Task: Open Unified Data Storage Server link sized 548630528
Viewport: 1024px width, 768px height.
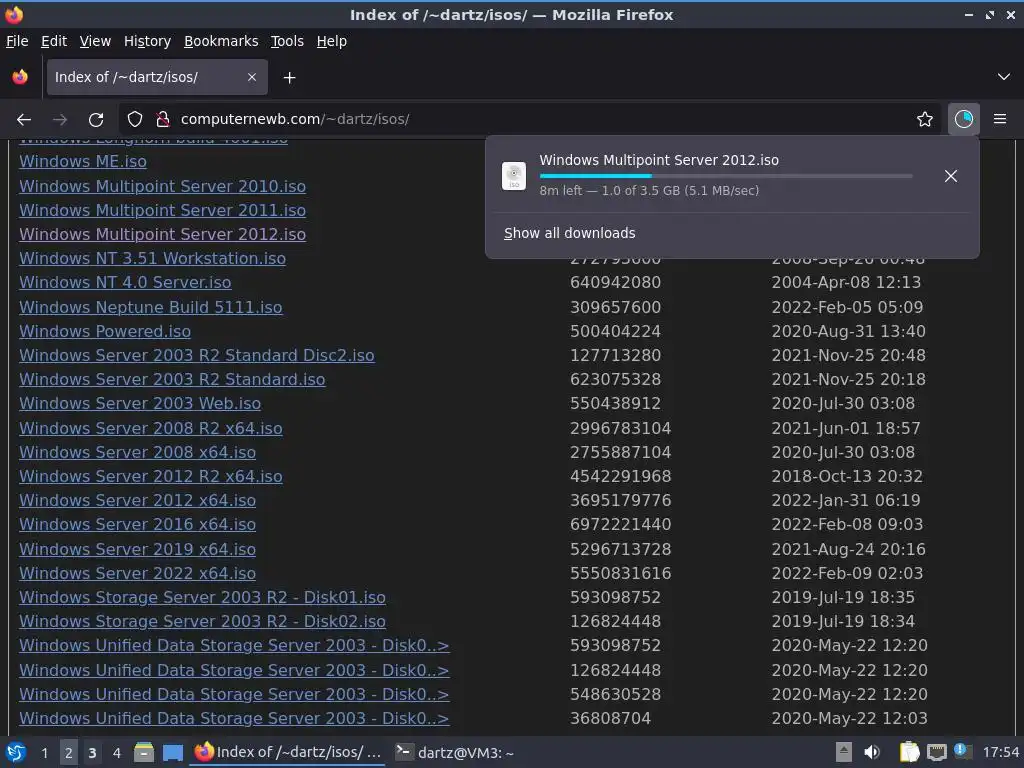Action: tap(234, 694)
